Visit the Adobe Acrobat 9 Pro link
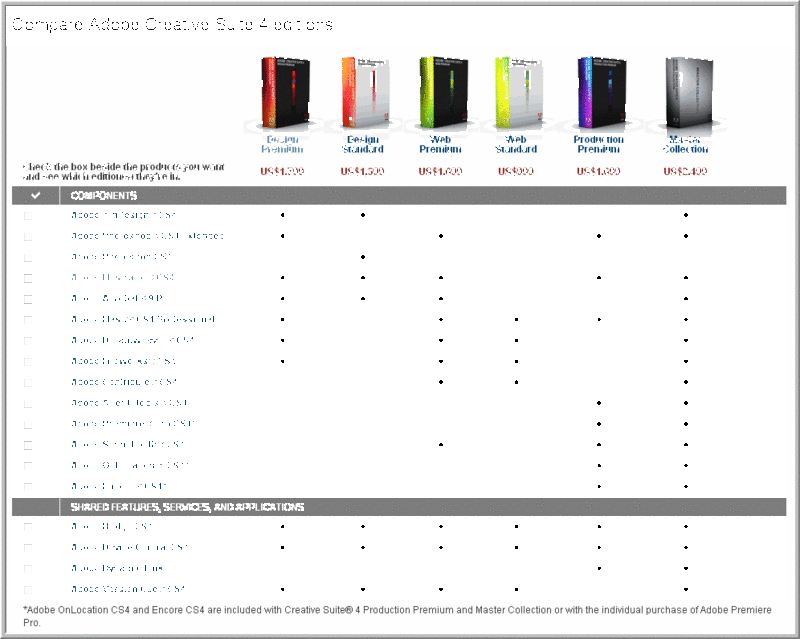800x639 pixels. point(117,298)
